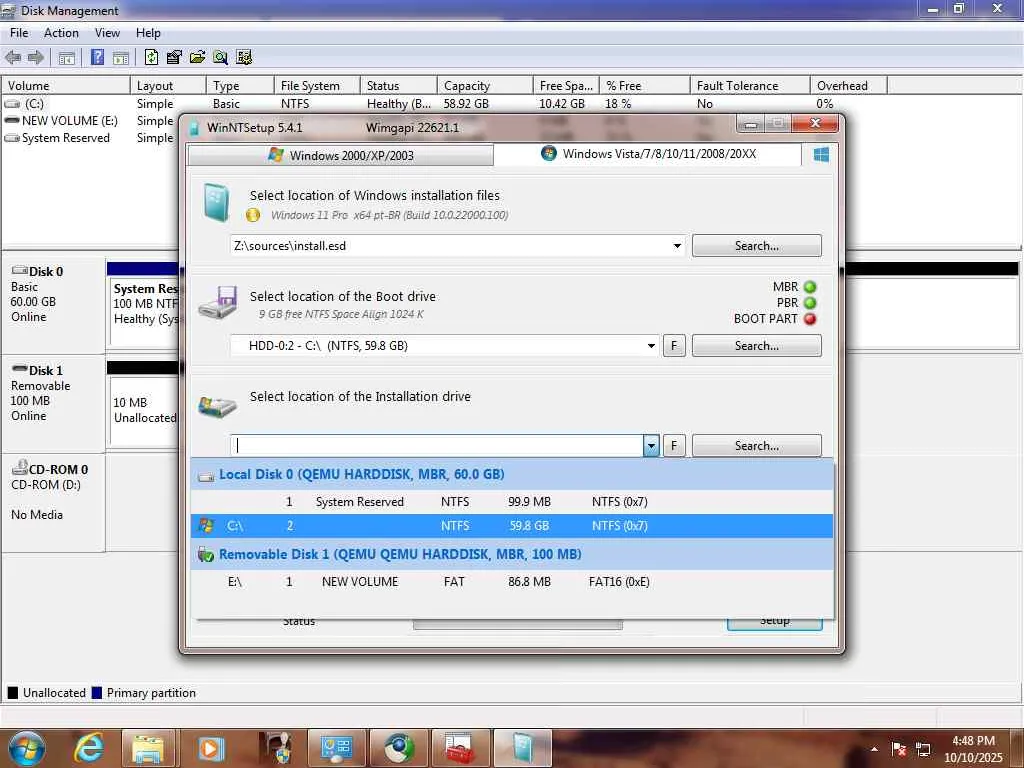This screenshot has width=1024, height=768.
Task: Click the Windows logo icon beside the tabs
Action: point(822,155)
